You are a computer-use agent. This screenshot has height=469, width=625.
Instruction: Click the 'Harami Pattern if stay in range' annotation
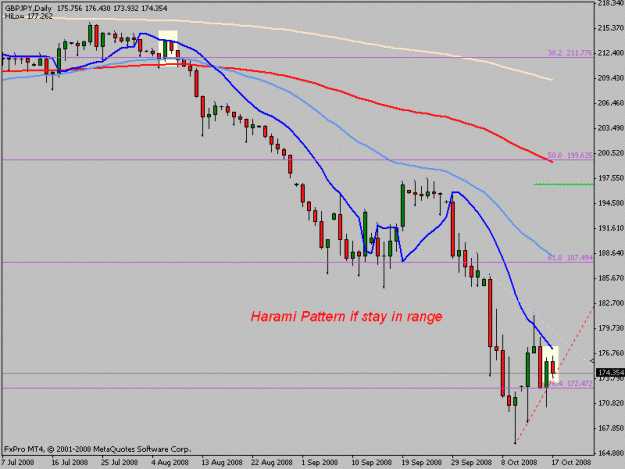(346, 317)
